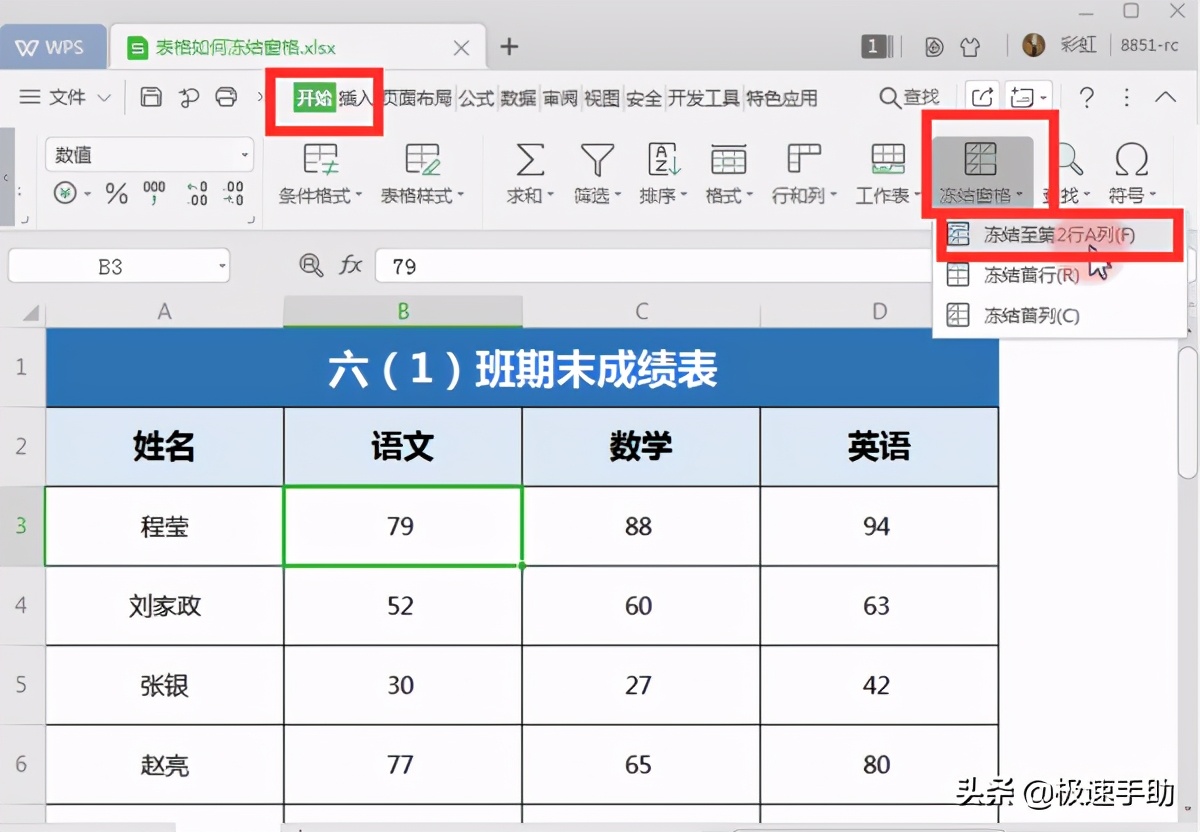Screen dimensions: 1200x832
Task: Click the Sort (排序) A-Z icon
Action: (664, 160)
